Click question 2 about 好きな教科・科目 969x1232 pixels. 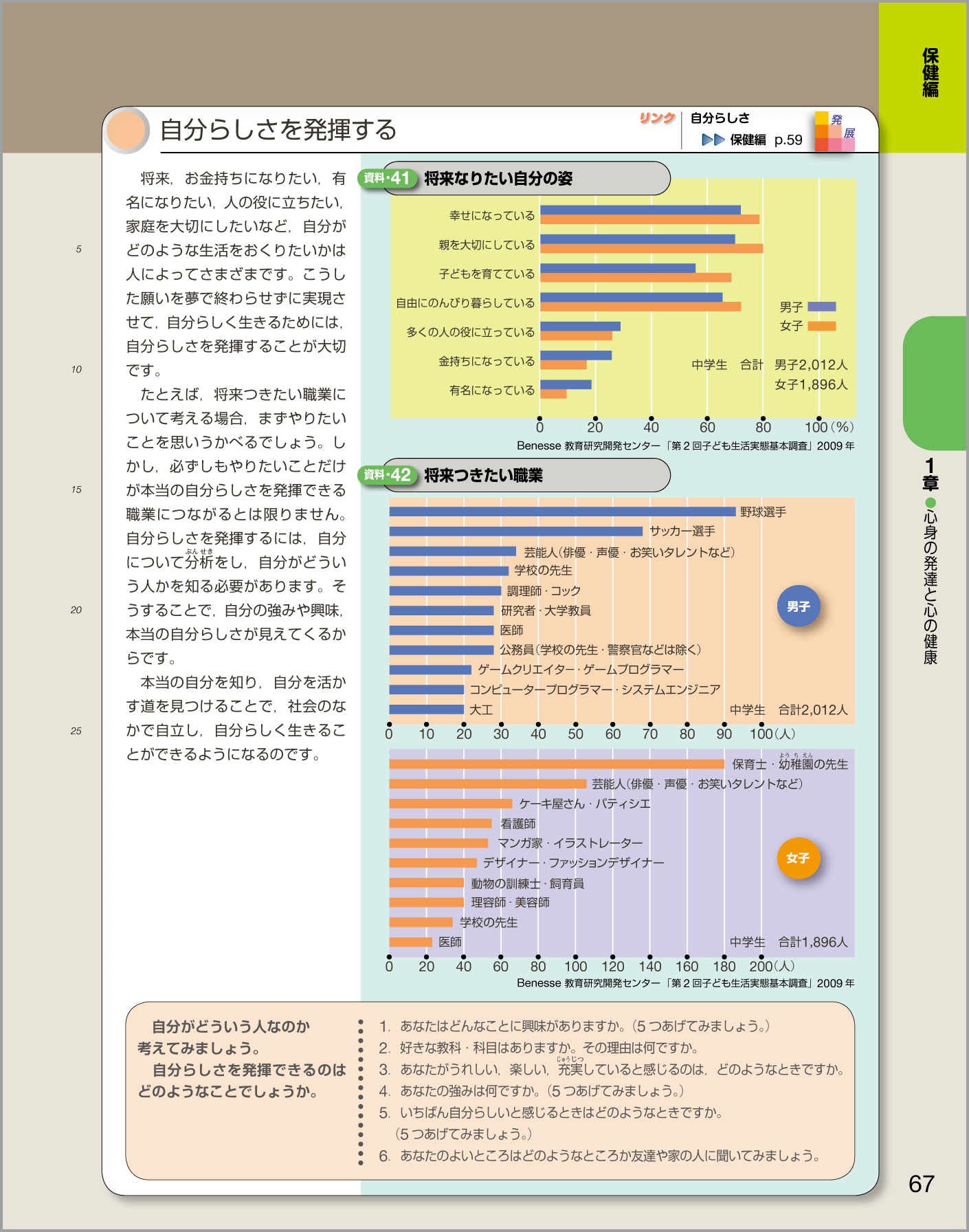539,1048
